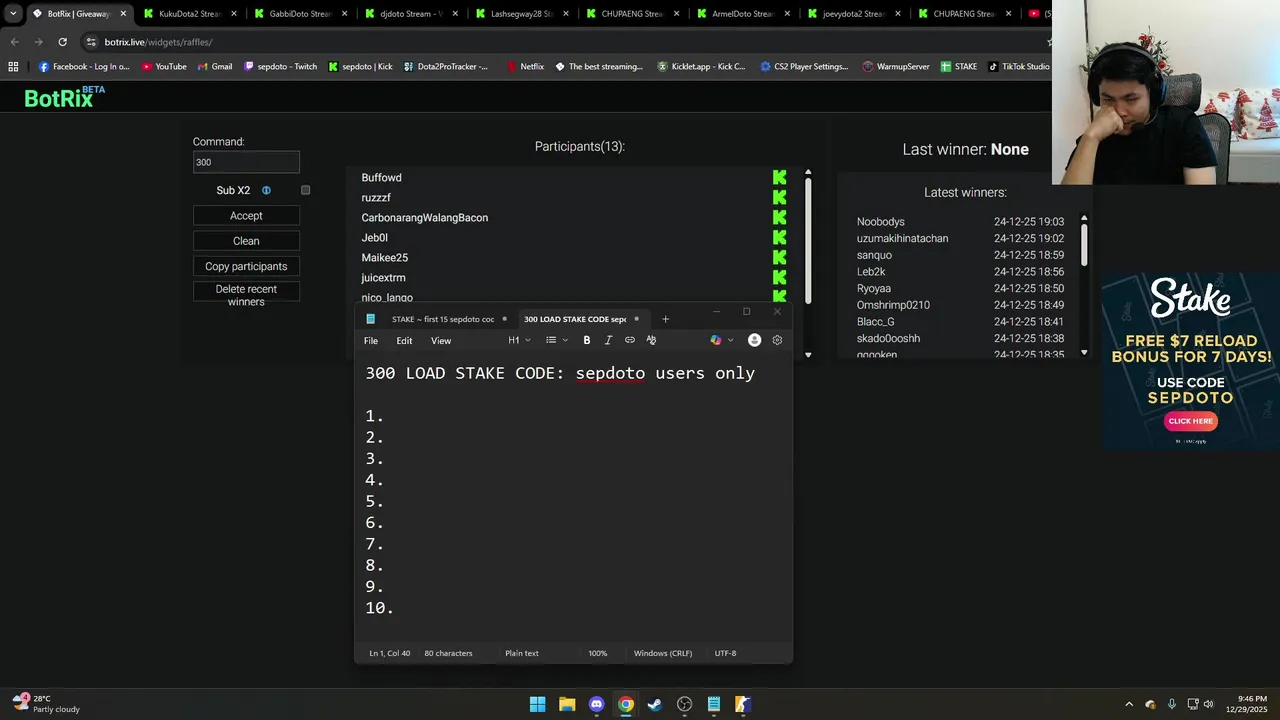Open the Dota2ProTracker bookmark
The image size is (1280, 720).
tap(446, 67)
